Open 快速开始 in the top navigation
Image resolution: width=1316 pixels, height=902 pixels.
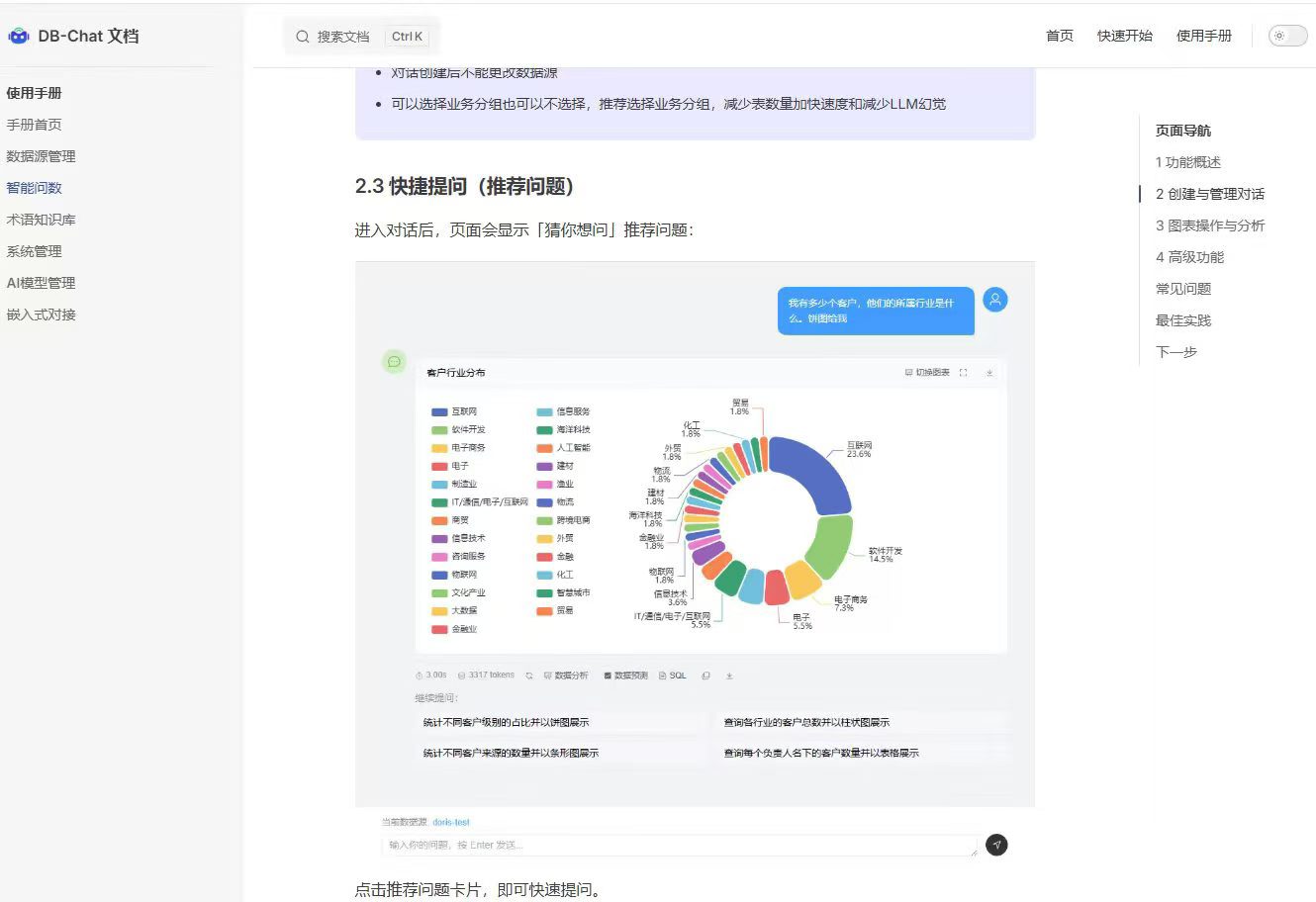[1124, 36]
